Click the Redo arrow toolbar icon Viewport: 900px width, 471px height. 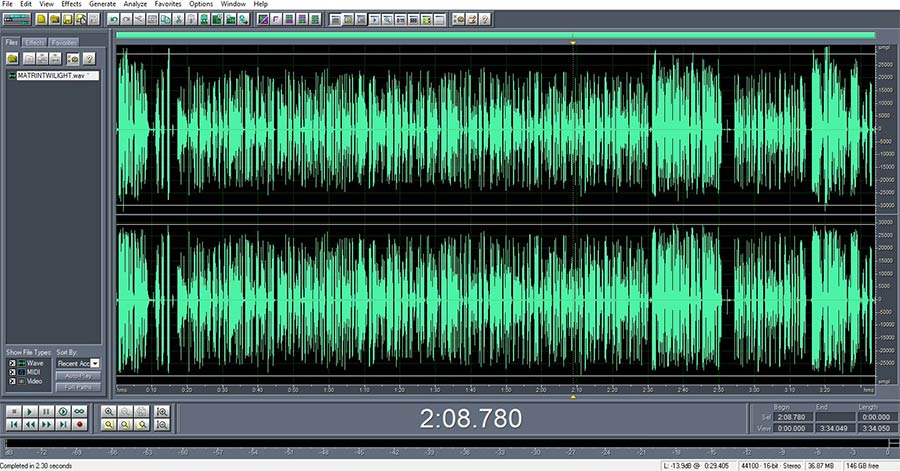tap(126, 20)
